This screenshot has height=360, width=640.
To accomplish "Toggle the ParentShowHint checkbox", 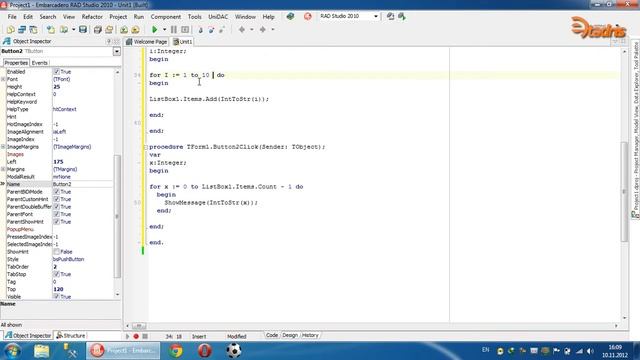I will coord(56,222).
